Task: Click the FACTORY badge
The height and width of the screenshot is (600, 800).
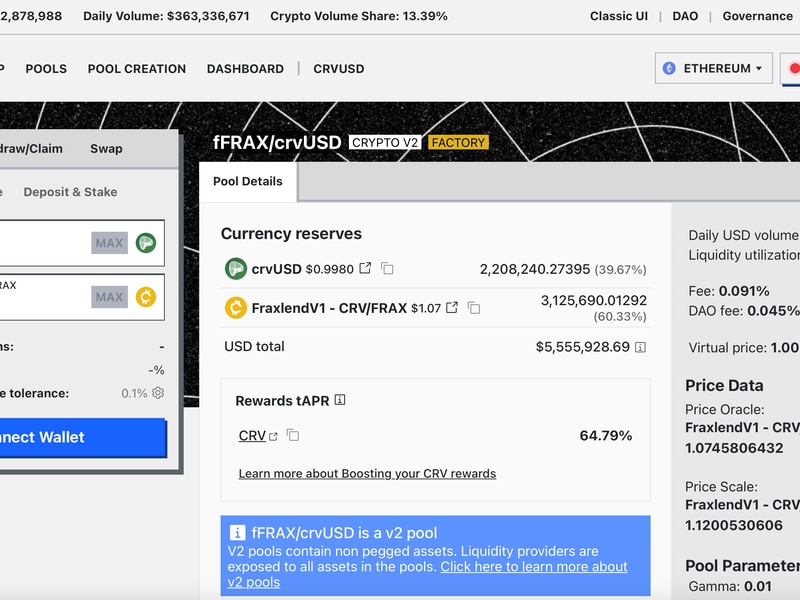Action: (458, 142)
